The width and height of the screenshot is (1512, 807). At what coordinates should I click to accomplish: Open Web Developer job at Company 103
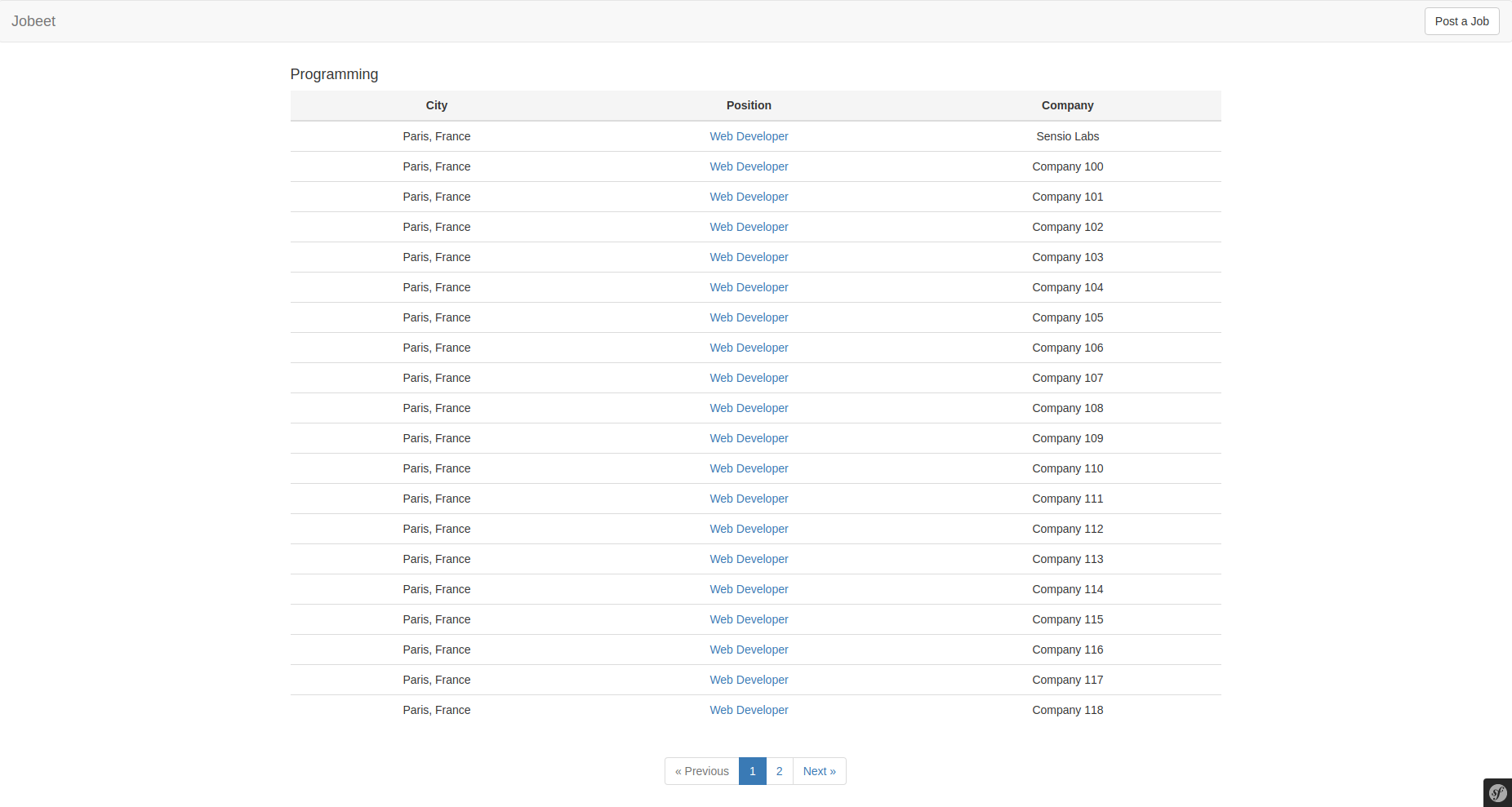(749, 257)
